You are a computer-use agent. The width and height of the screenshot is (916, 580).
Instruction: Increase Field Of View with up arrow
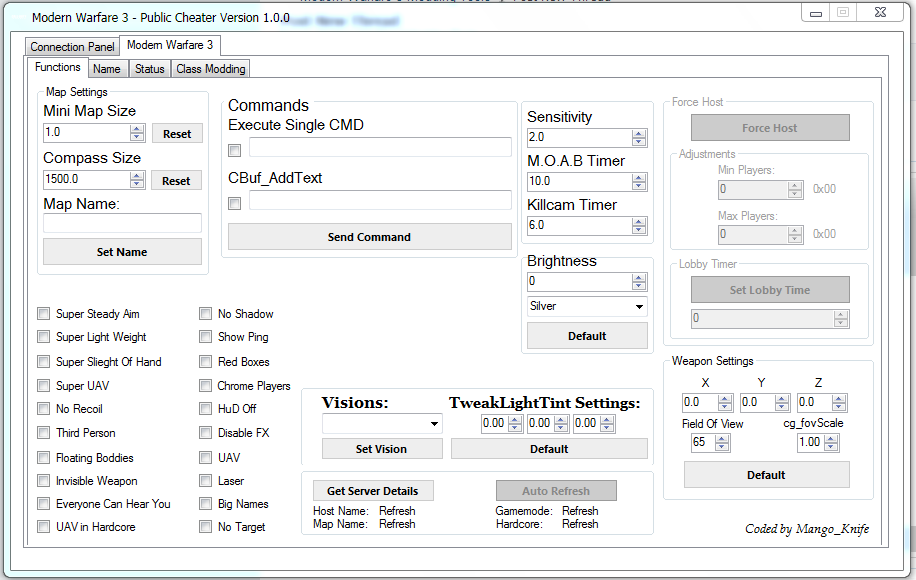click(722, 439)
